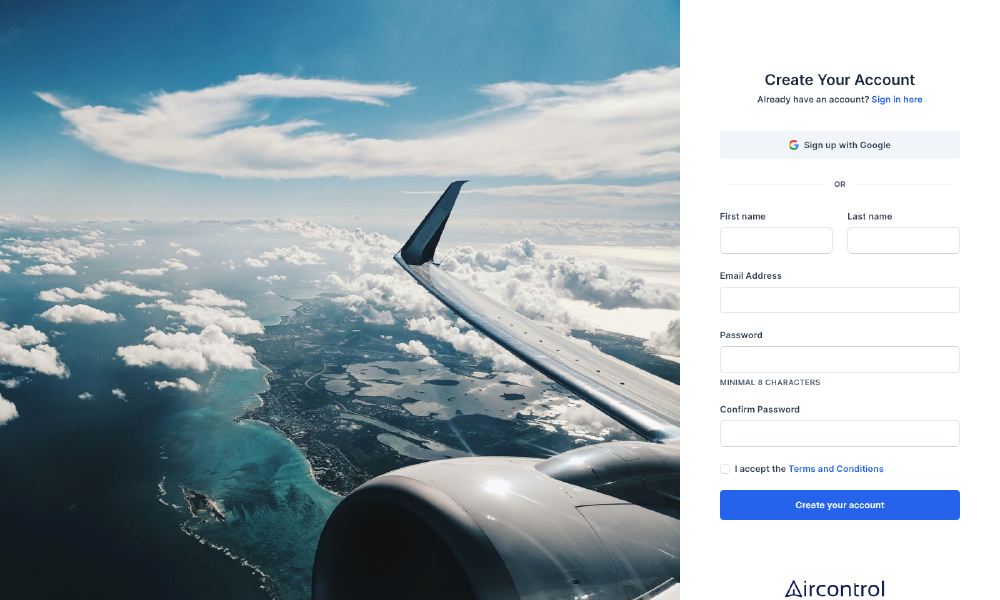Open the Sign in here link
This screenshot has width=1000, height=600.
click(897, 99)
